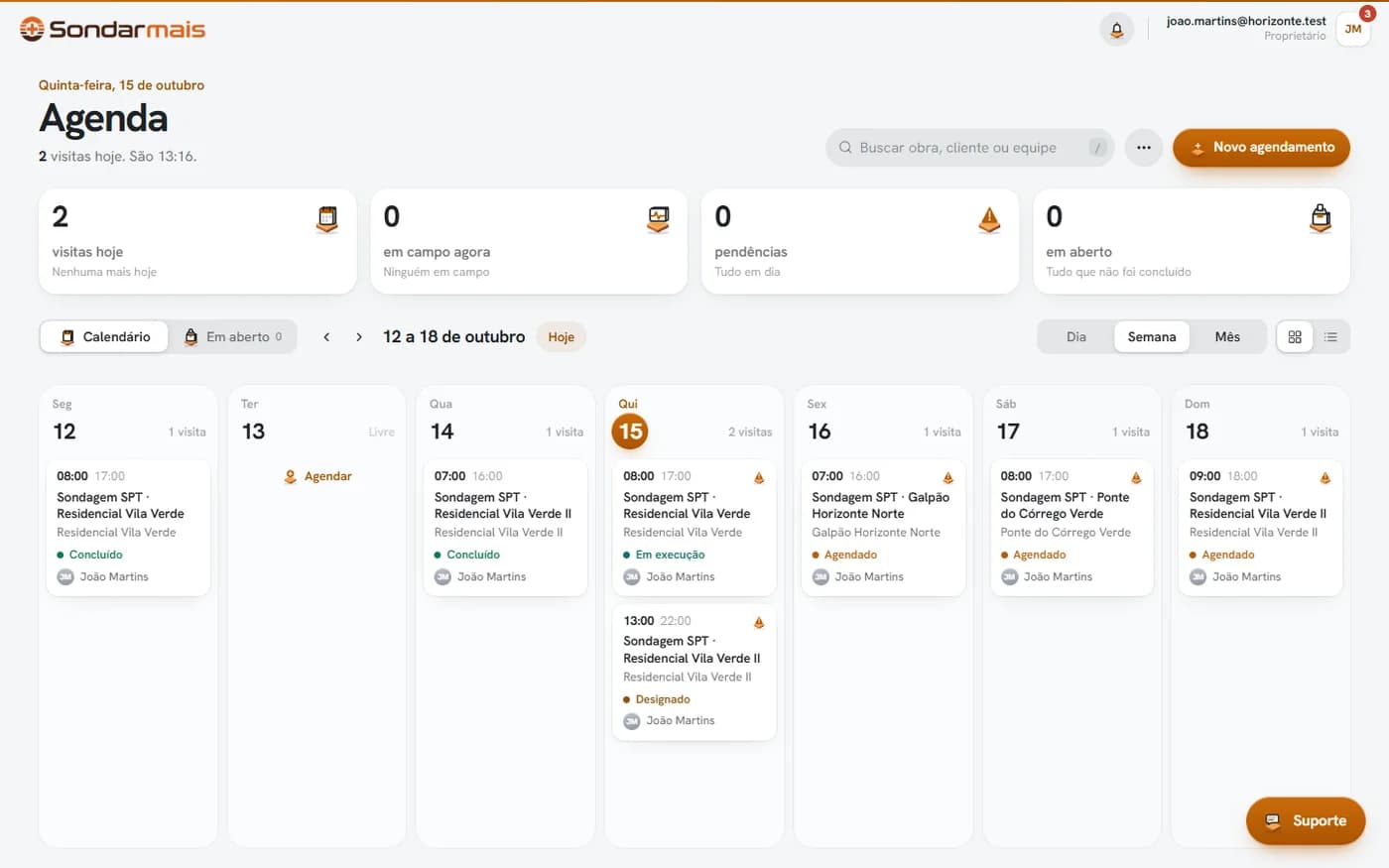Click cone icon on 13:00 Vila Verde II visit
1389x868 pixels.
tap(759, 622)
